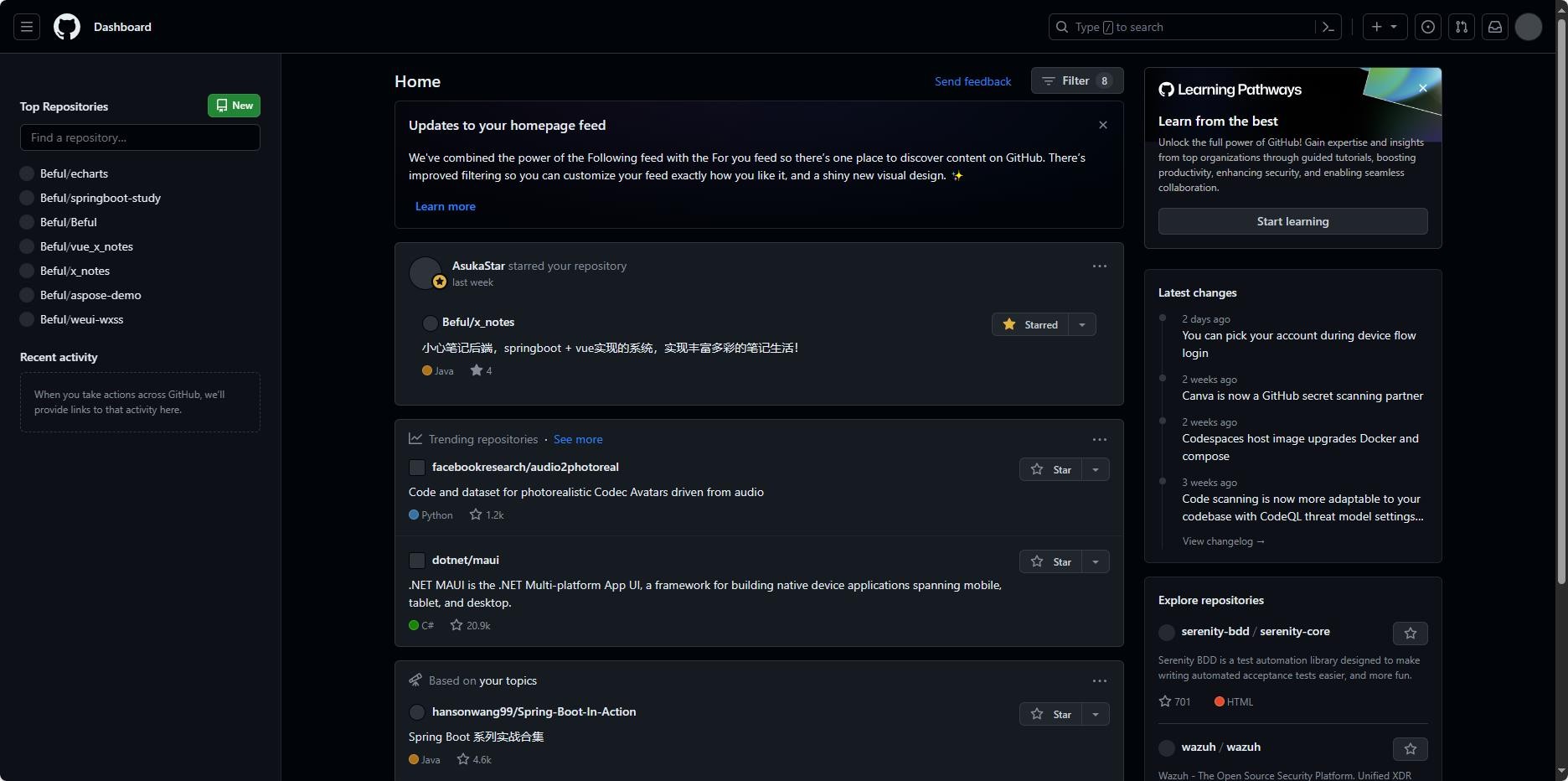Open the command palette icon

tap(1328, 27)
